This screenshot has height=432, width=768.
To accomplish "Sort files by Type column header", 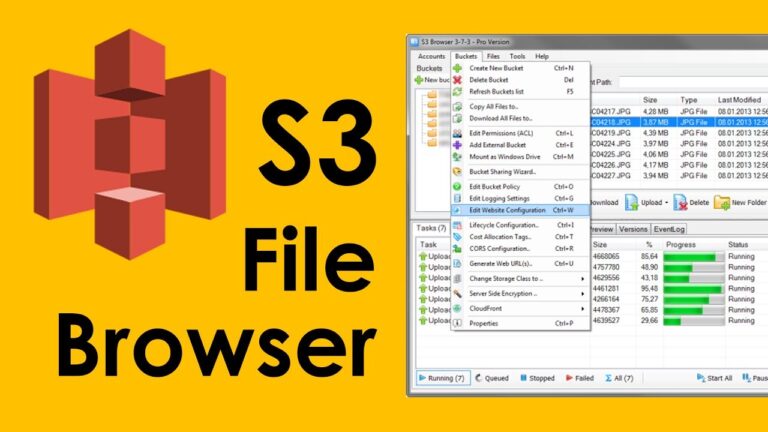I will click(689, 100).
